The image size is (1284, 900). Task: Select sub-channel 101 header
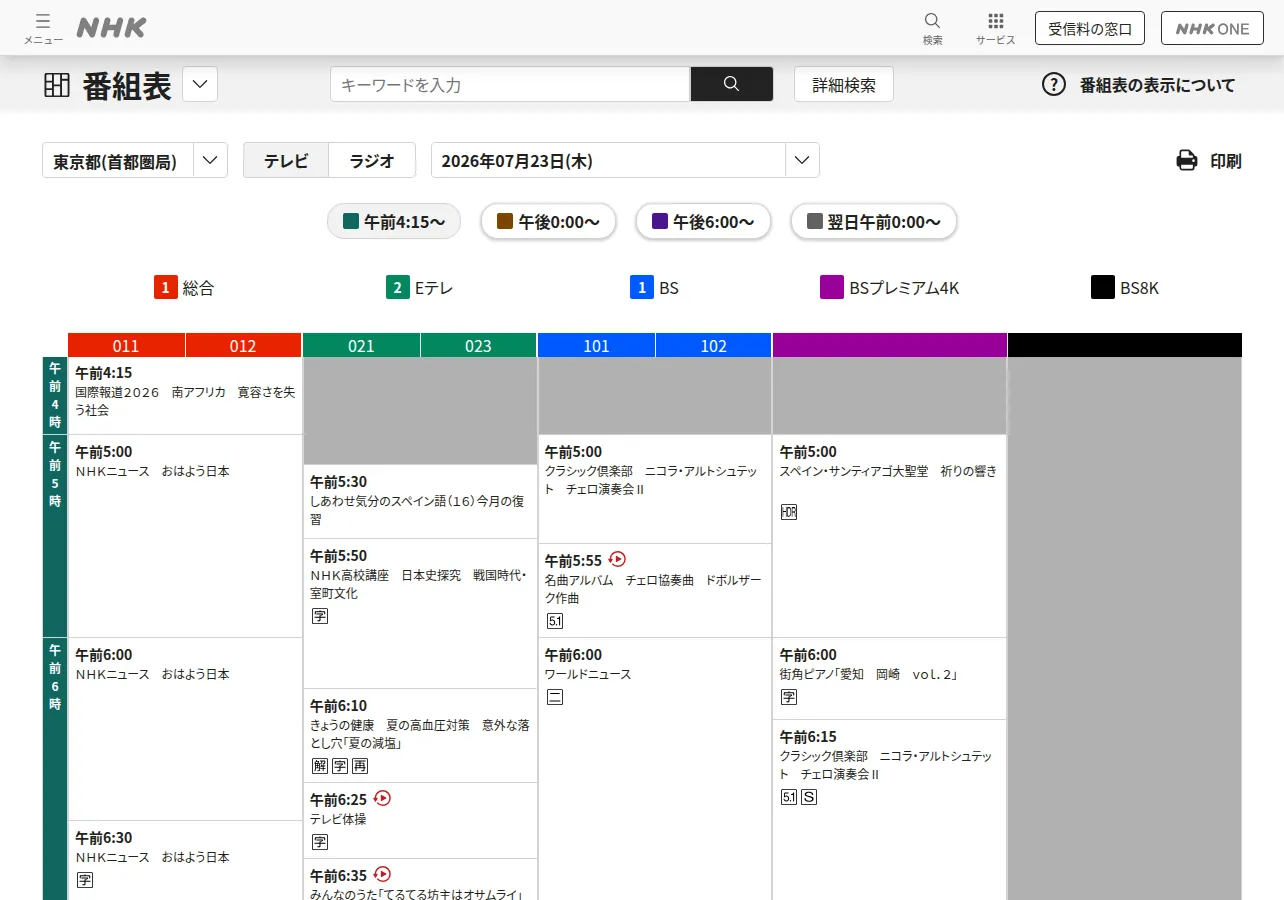click(x=596, y=345)
